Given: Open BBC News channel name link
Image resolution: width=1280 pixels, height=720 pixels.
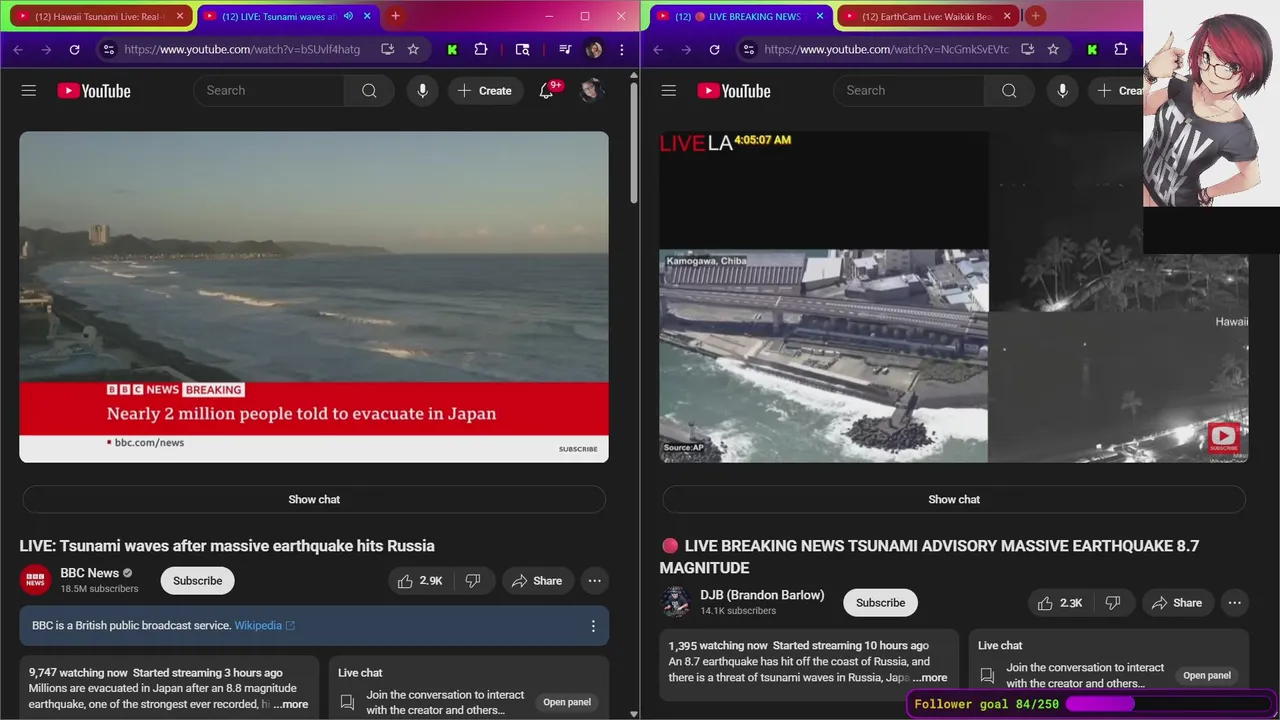Looking at the screenshot, I should coord(89,573).
